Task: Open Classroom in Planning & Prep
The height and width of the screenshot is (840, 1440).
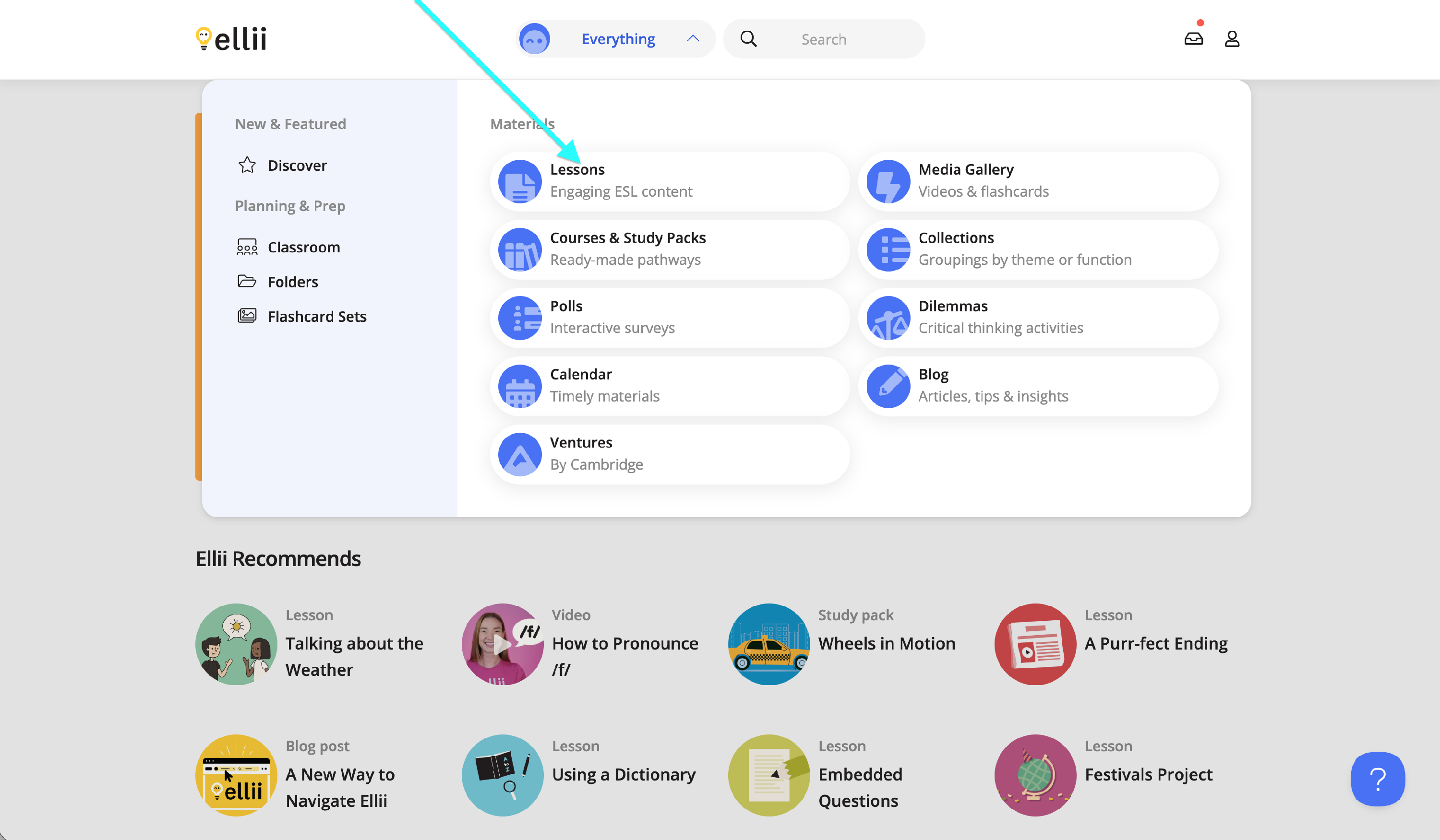Action: click(303, 247)
